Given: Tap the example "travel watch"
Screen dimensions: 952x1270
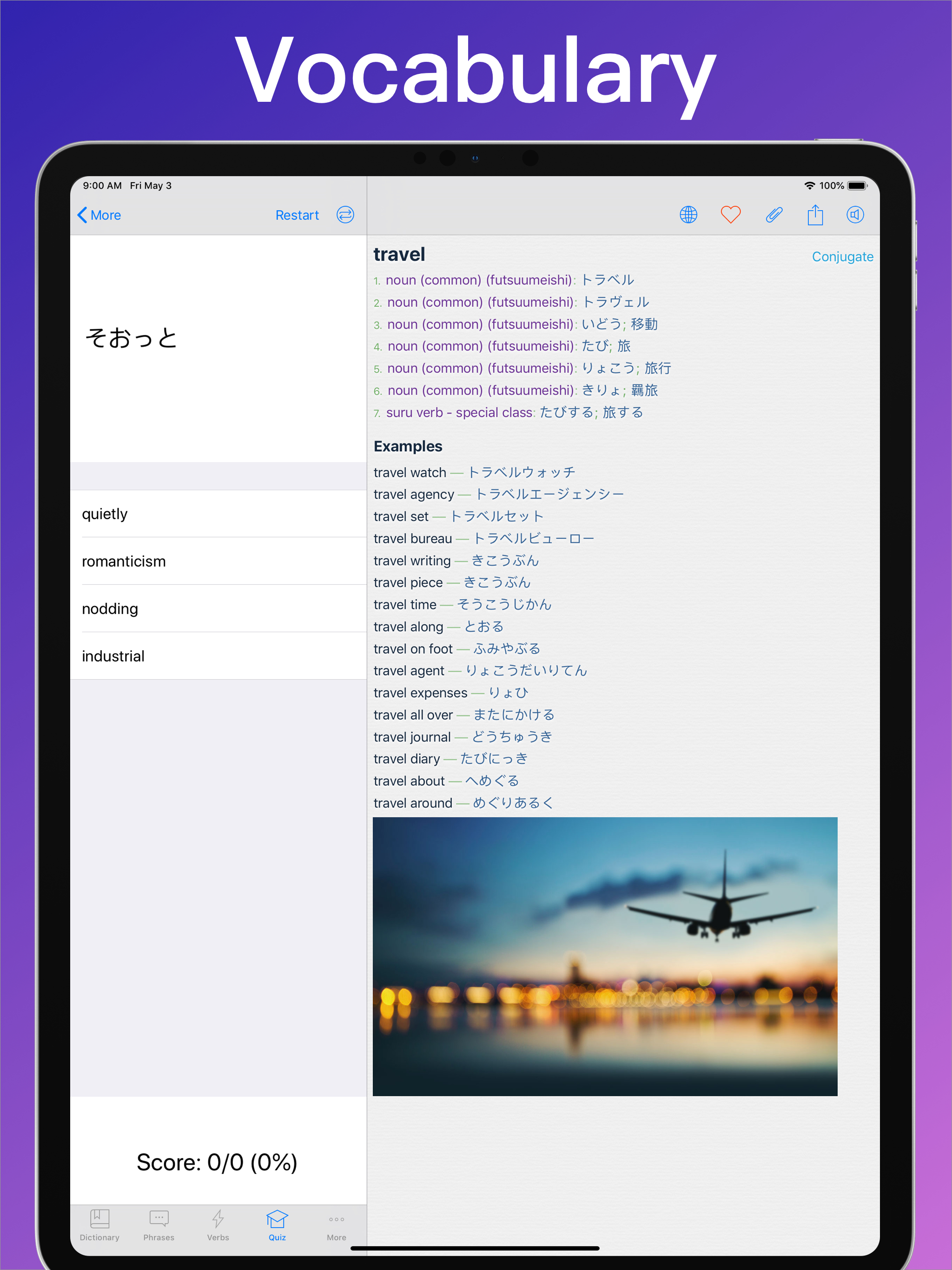Looking at the screenshot, I should 410,472.
